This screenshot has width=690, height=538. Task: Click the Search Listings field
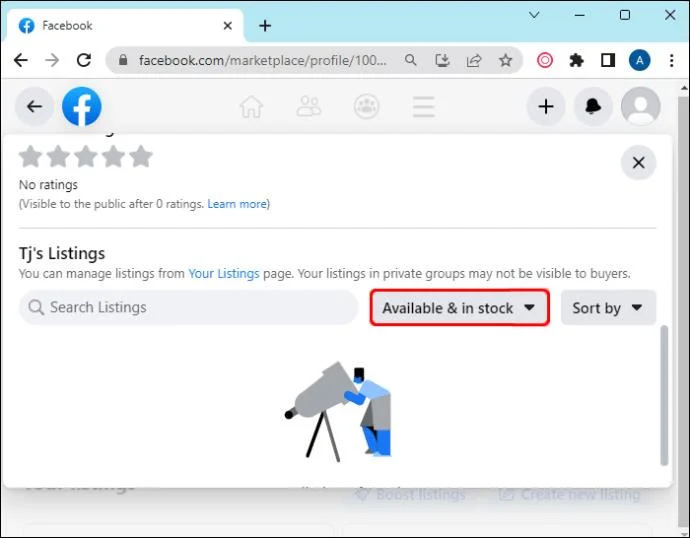[188, 307]
